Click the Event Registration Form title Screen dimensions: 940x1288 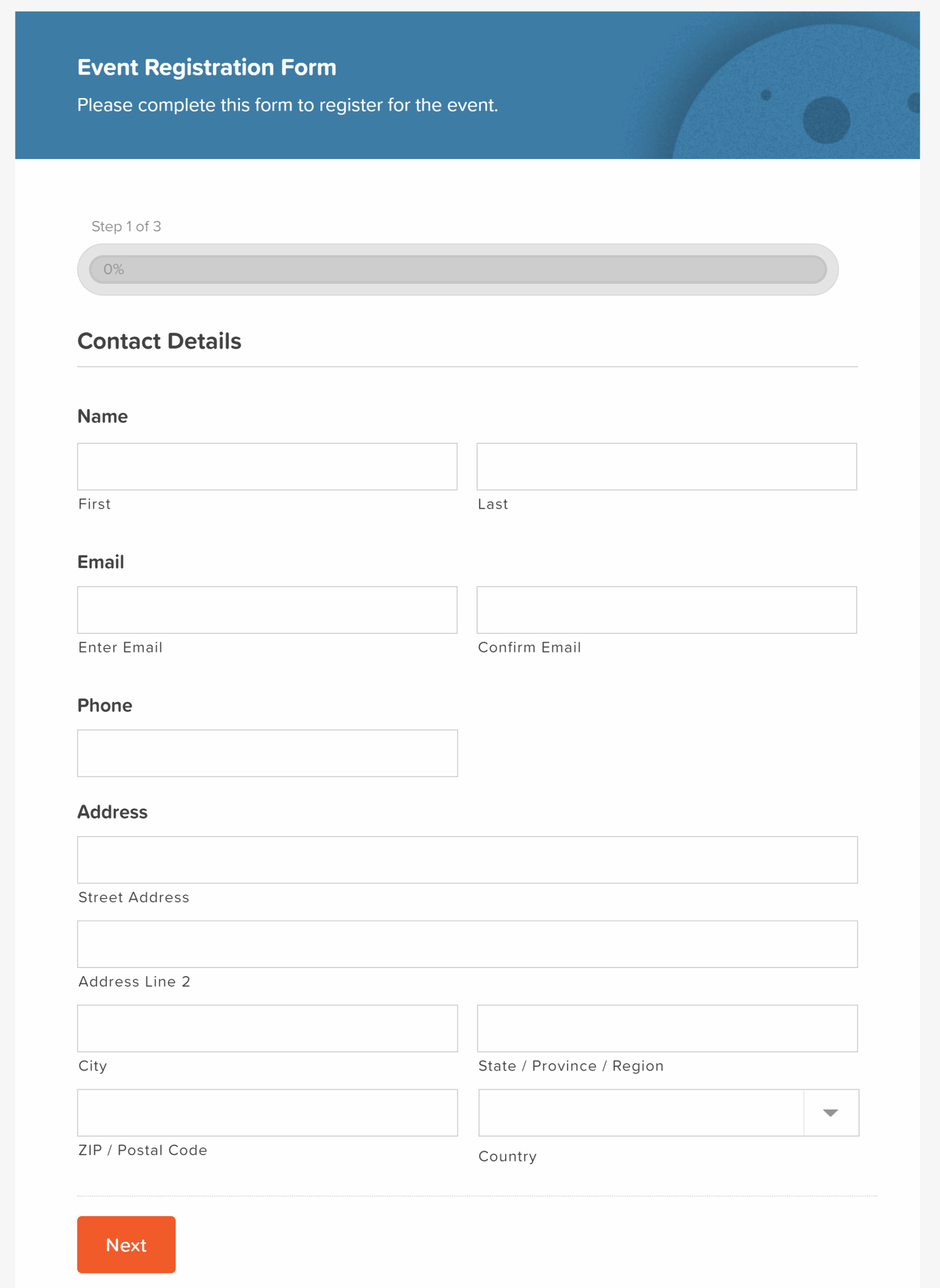click(207, 67)
